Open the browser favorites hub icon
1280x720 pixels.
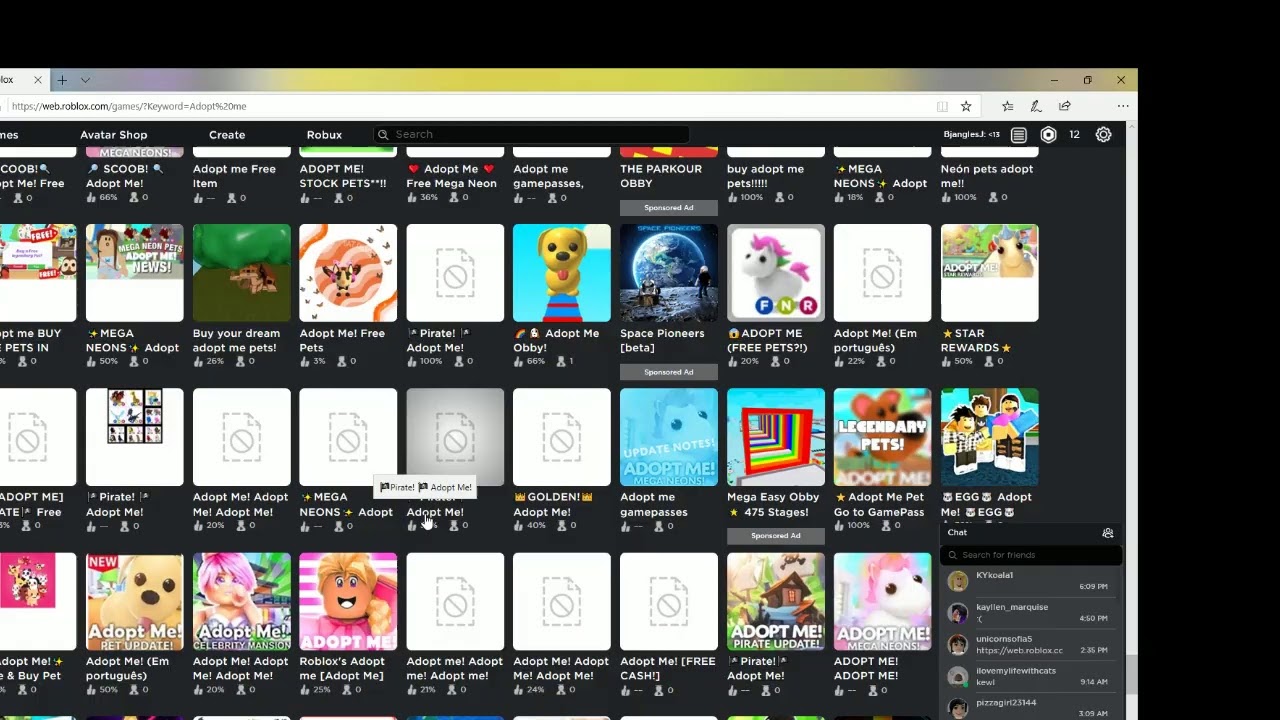(x=1007, y=106)
